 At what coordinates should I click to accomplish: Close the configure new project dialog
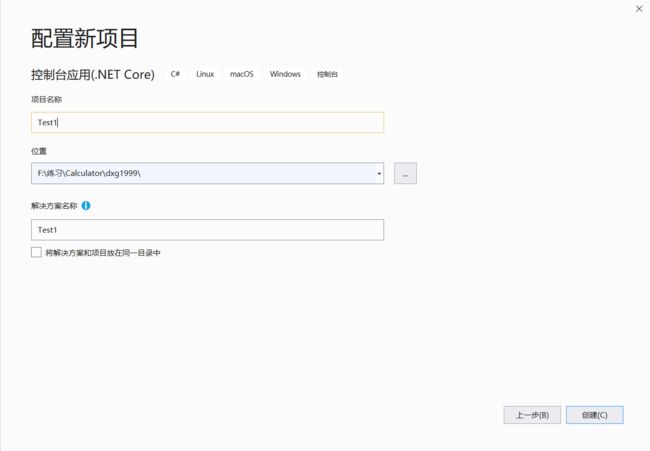click(x=639, y=9)
